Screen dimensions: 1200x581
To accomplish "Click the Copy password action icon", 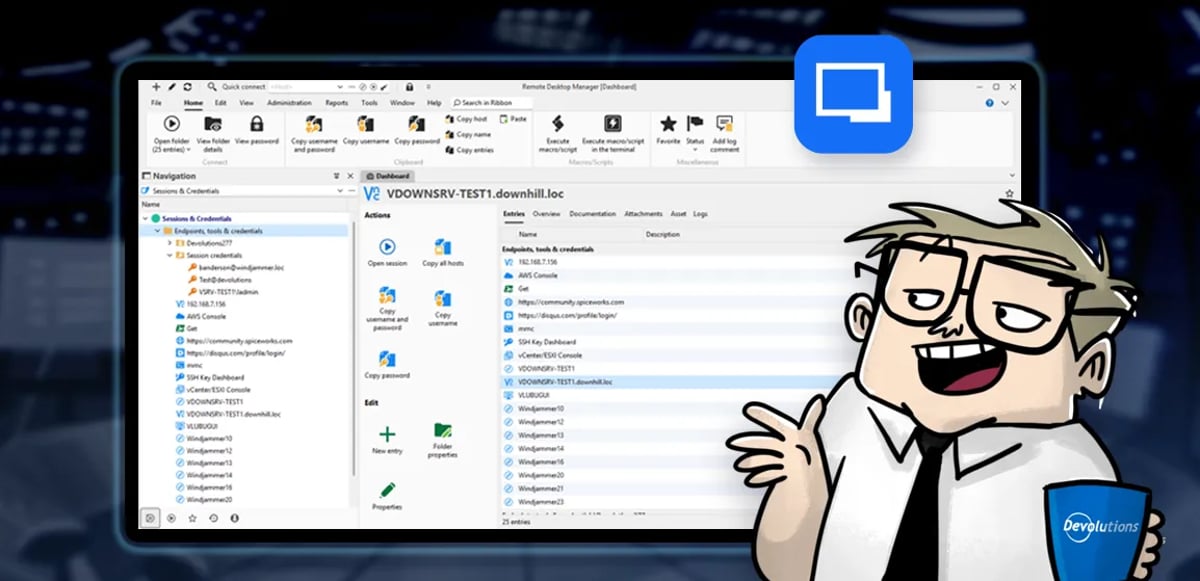I will click(386, 359).
